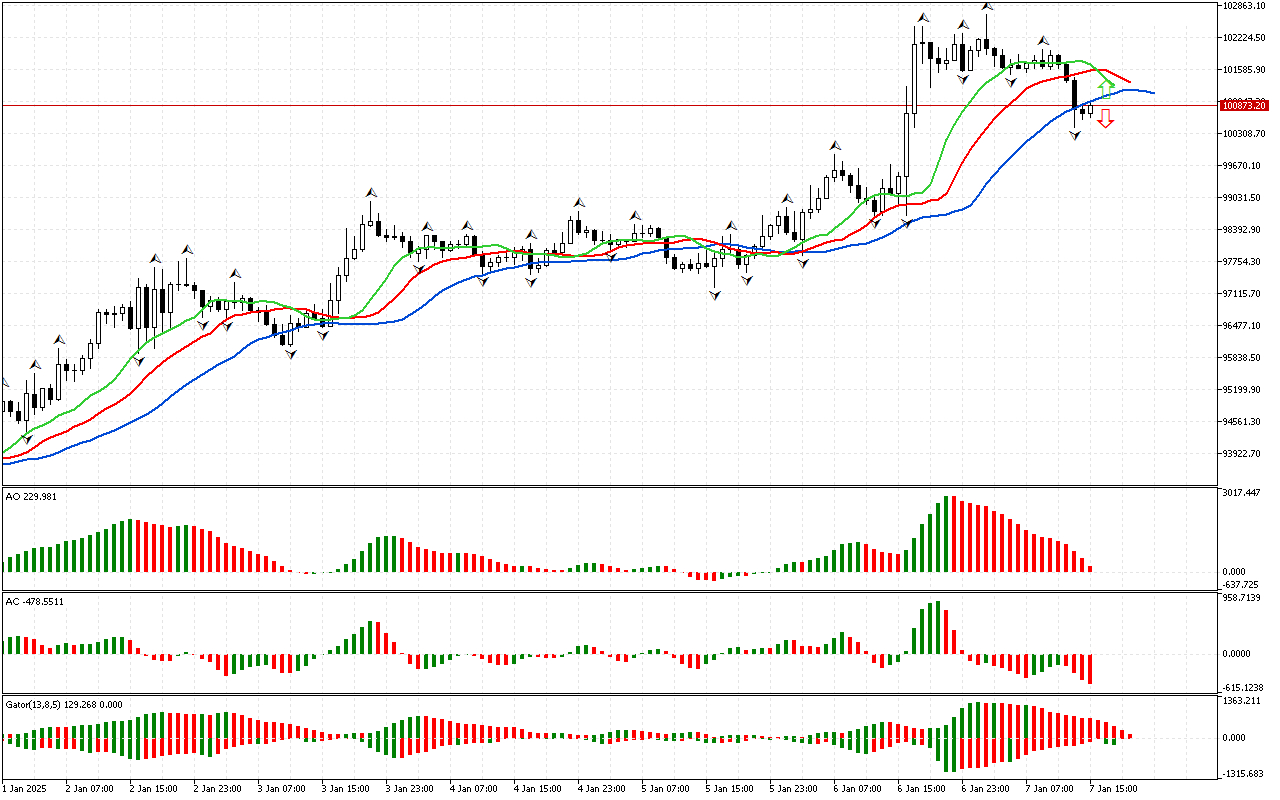1280x800 pixels.
Task: Click the AC -478.5511 indicator label
Action: 34,602
